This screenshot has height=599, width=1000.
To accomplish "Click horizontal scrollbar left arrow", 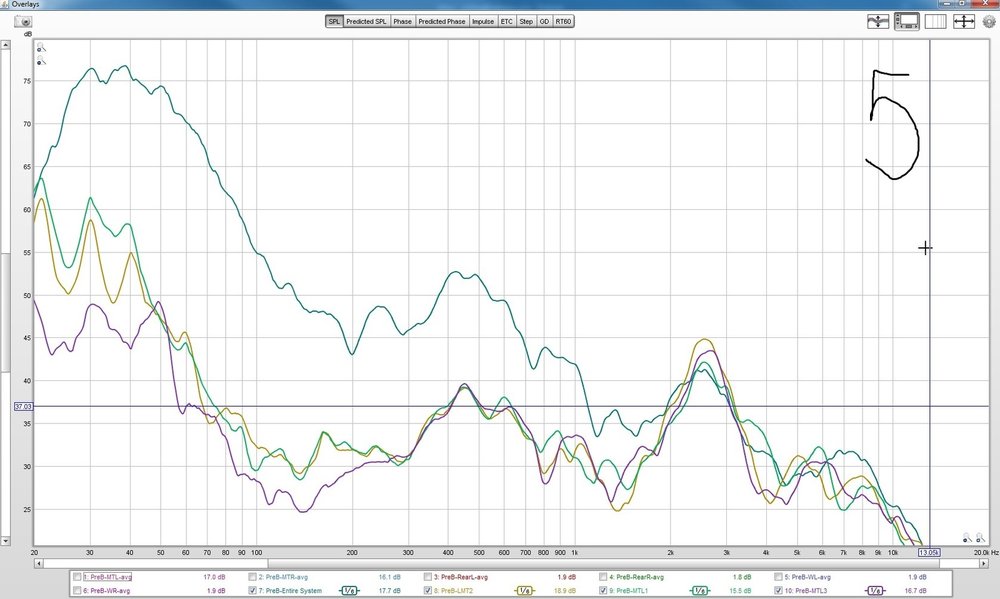I will point(38,563).
